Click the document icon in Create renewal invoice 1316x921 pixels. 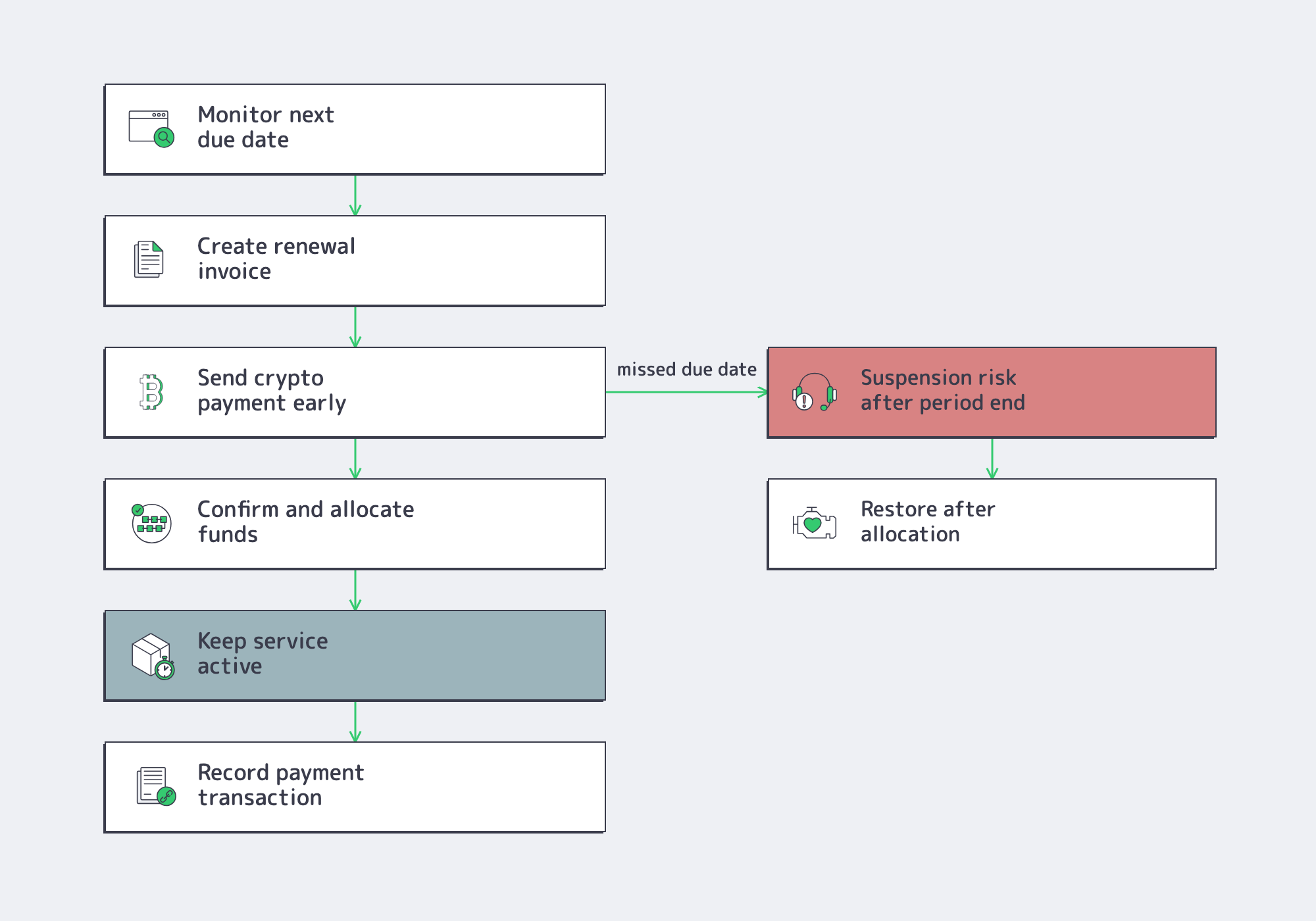tap(149, 259)
